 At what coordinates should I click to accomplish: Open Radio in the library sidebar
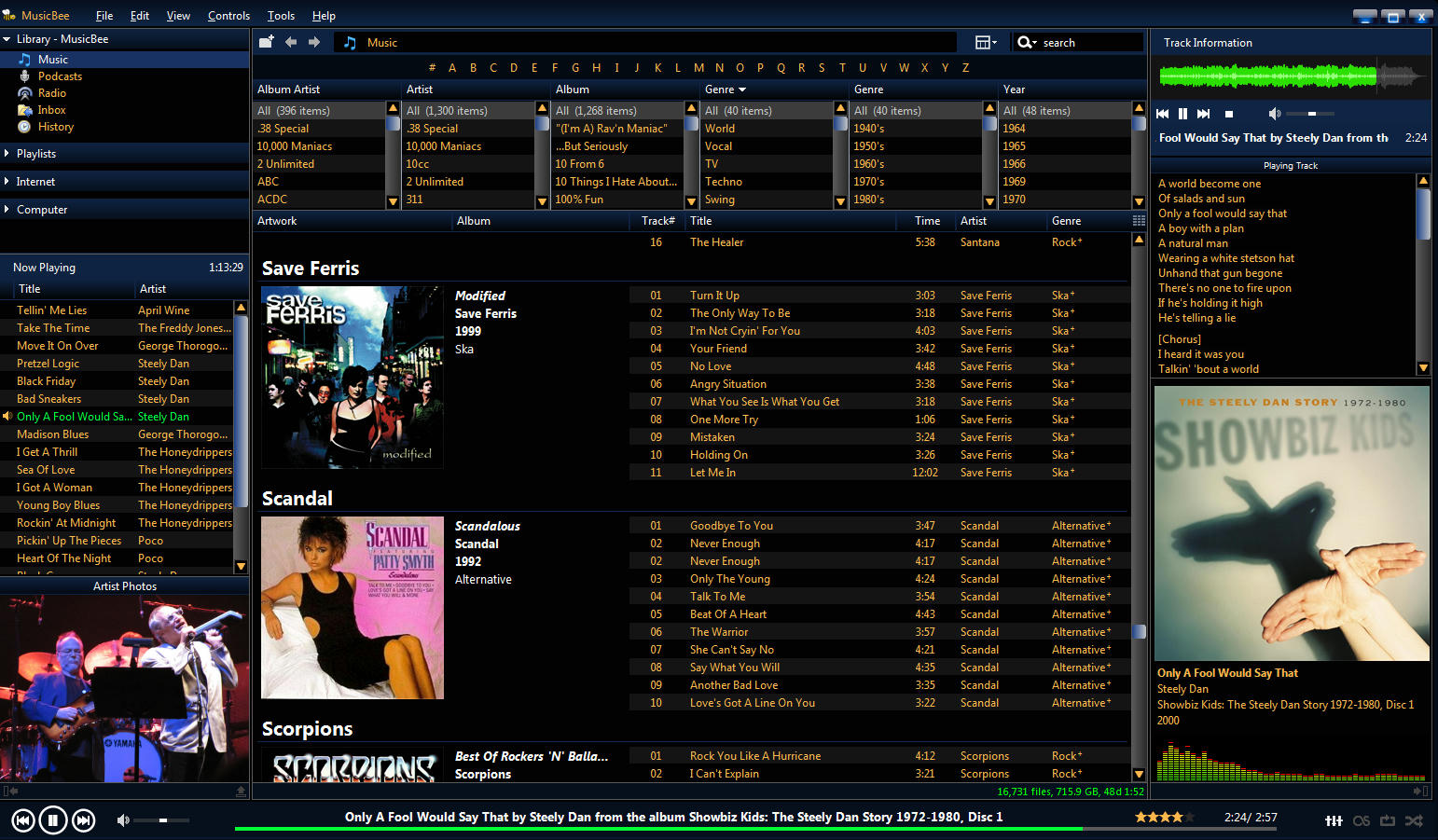(x=51, y=93)
